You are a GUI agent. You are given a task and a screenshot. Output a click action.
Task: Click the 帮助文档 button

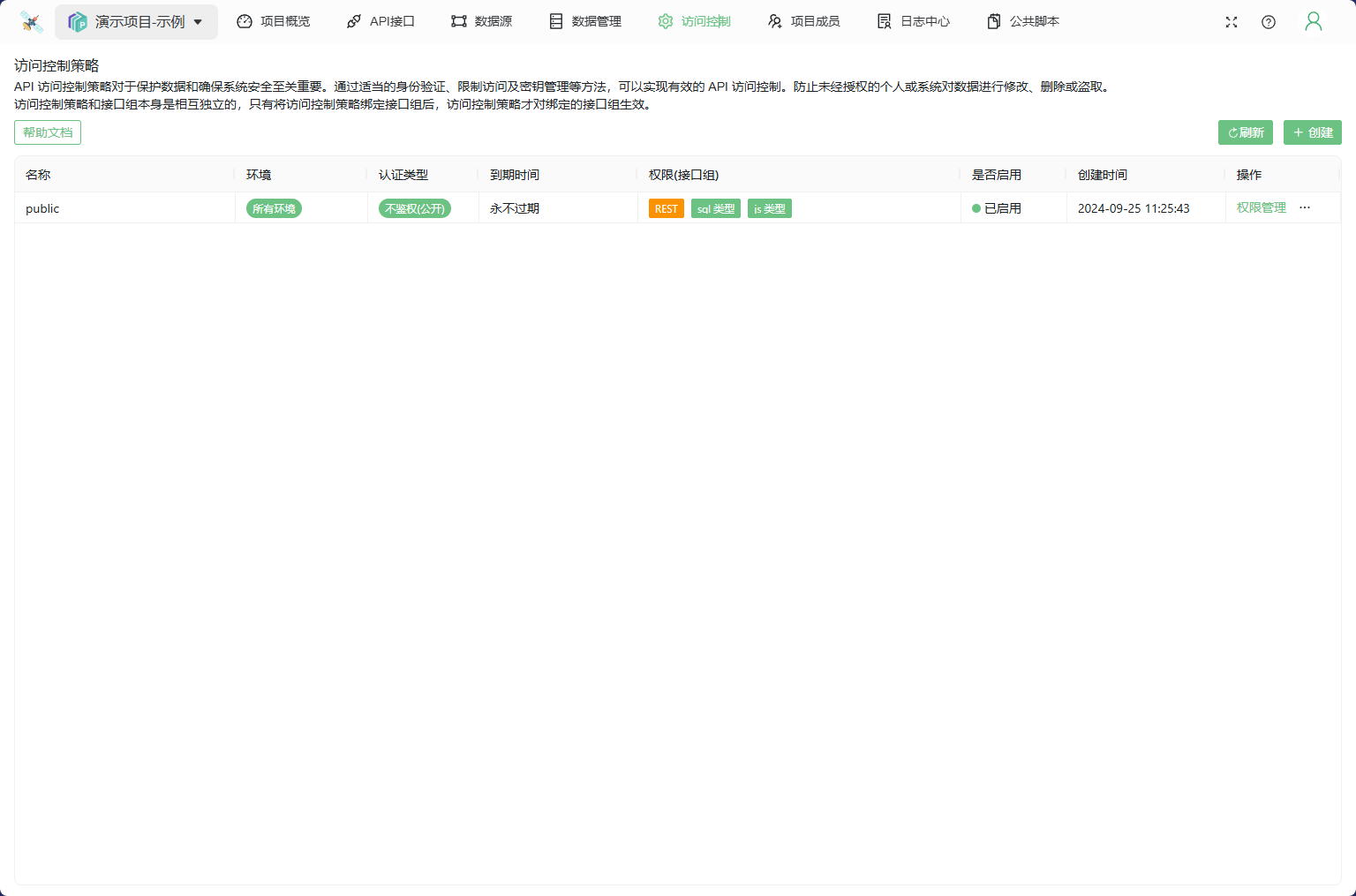click(48, 132)
